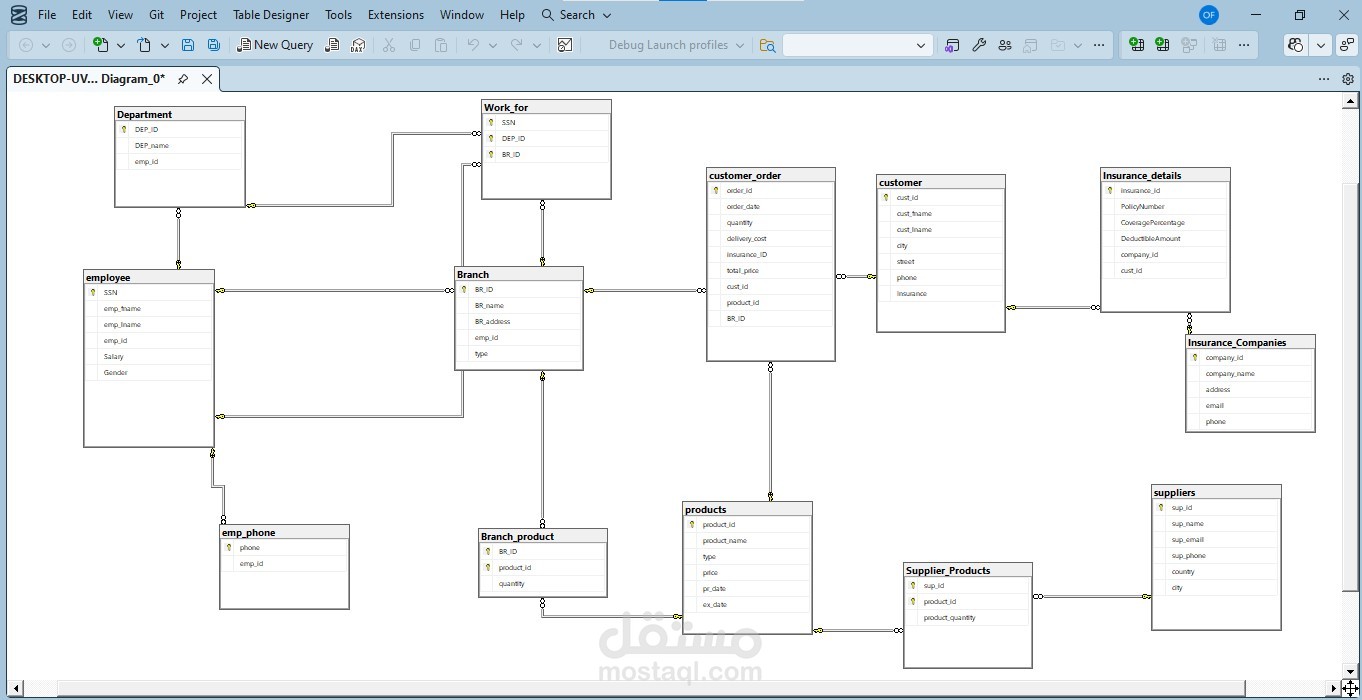The height and width of the screenshot is (700, 1362).
Task: Click the DAX query icon
Action: pos(358,45)
